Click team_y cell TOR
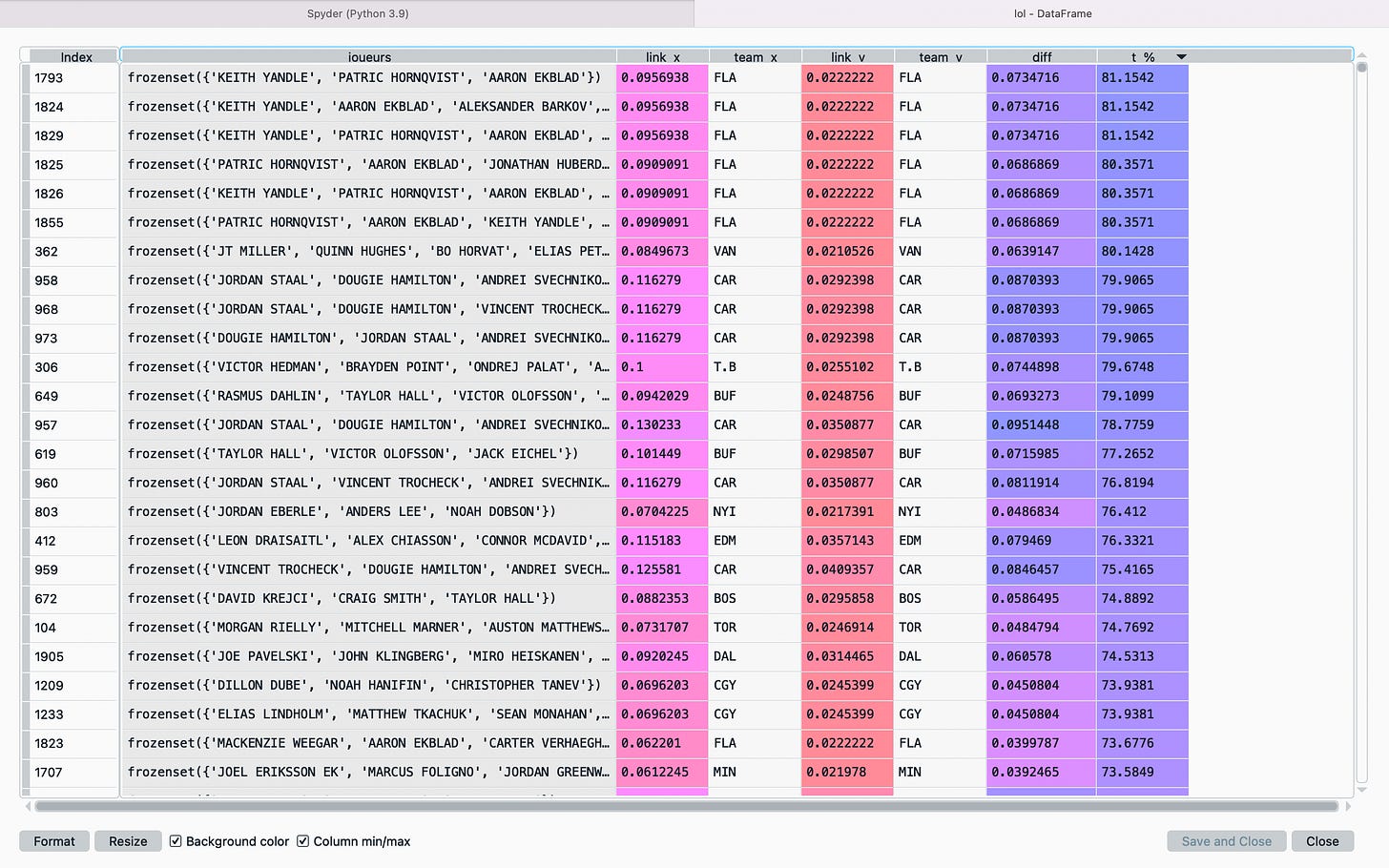The width and height of the screenshot is (1389, 868). pyautogui.click(x=940, y=628)
